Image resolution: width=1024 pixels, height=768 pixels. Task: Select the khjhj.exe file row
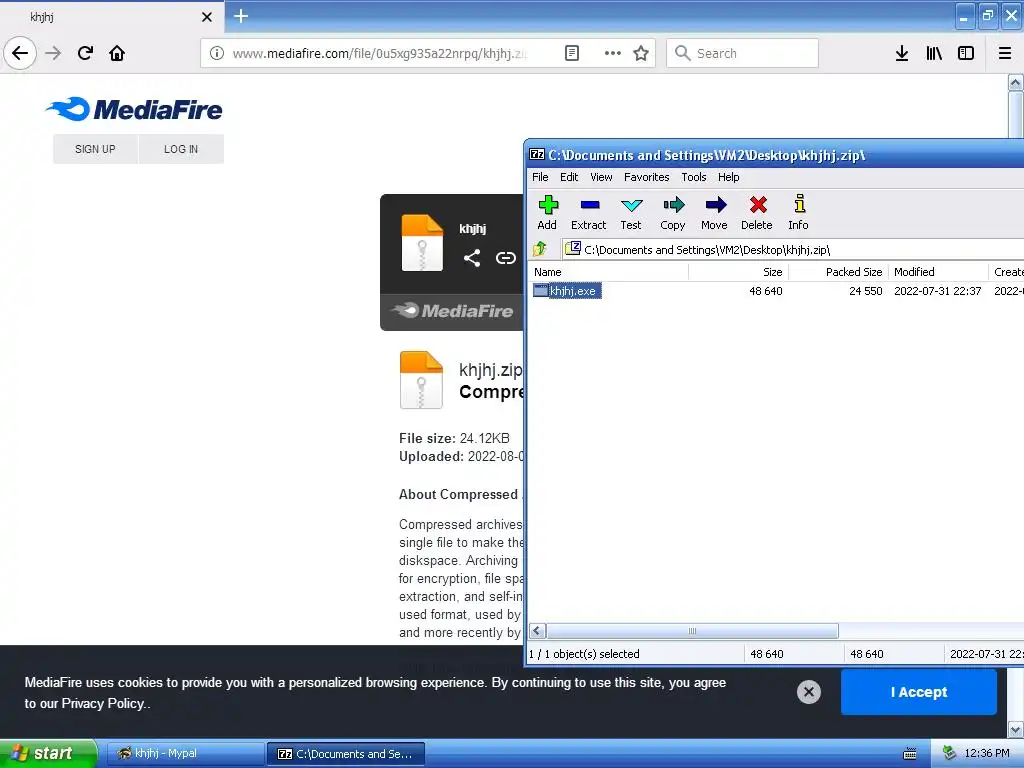pos(775,291)
